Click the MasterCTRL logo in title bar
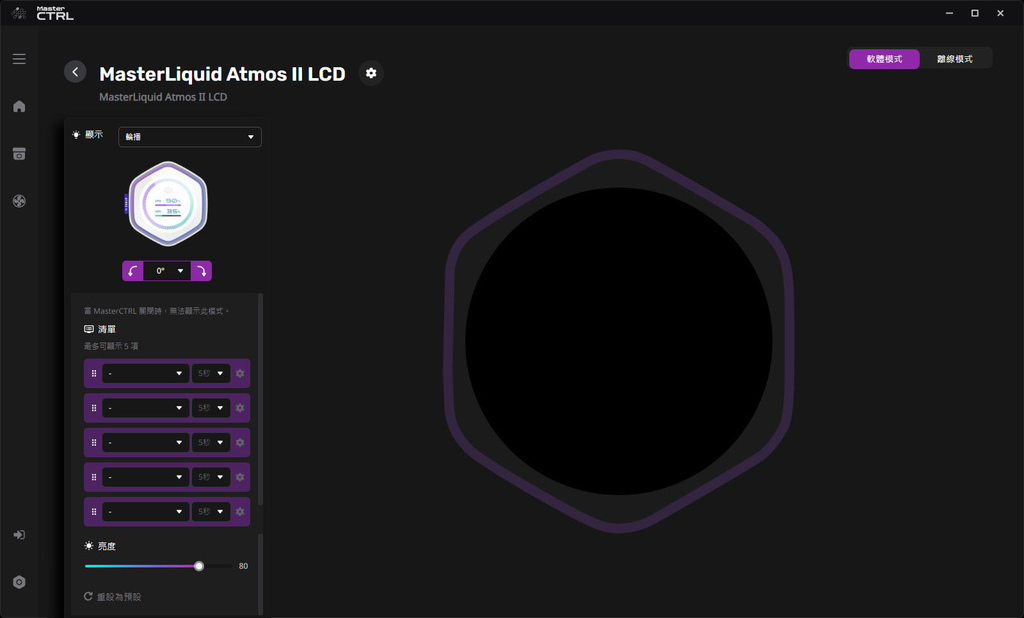1024x618 pixels. 43,13
